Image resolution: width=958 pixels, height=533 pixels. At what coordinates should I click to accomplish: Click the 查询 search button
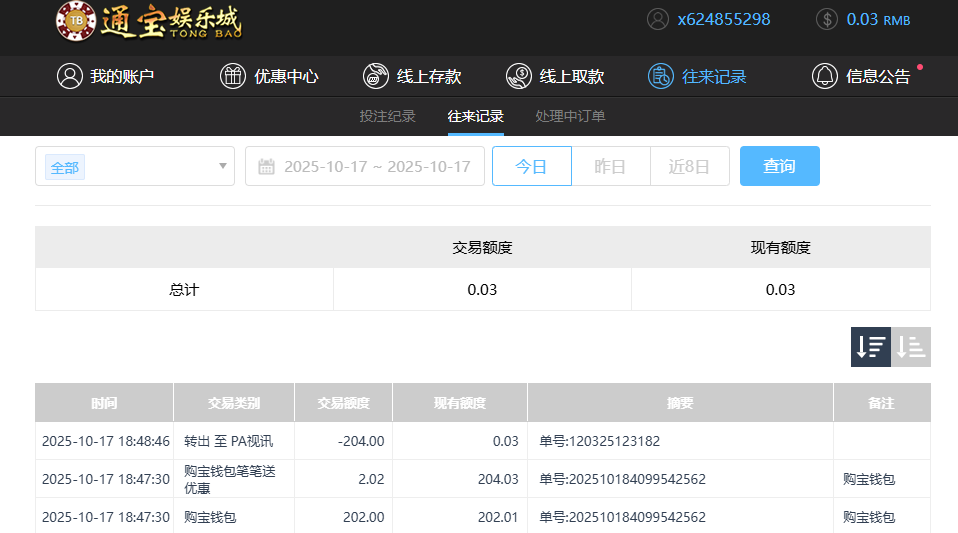point(779,166)
